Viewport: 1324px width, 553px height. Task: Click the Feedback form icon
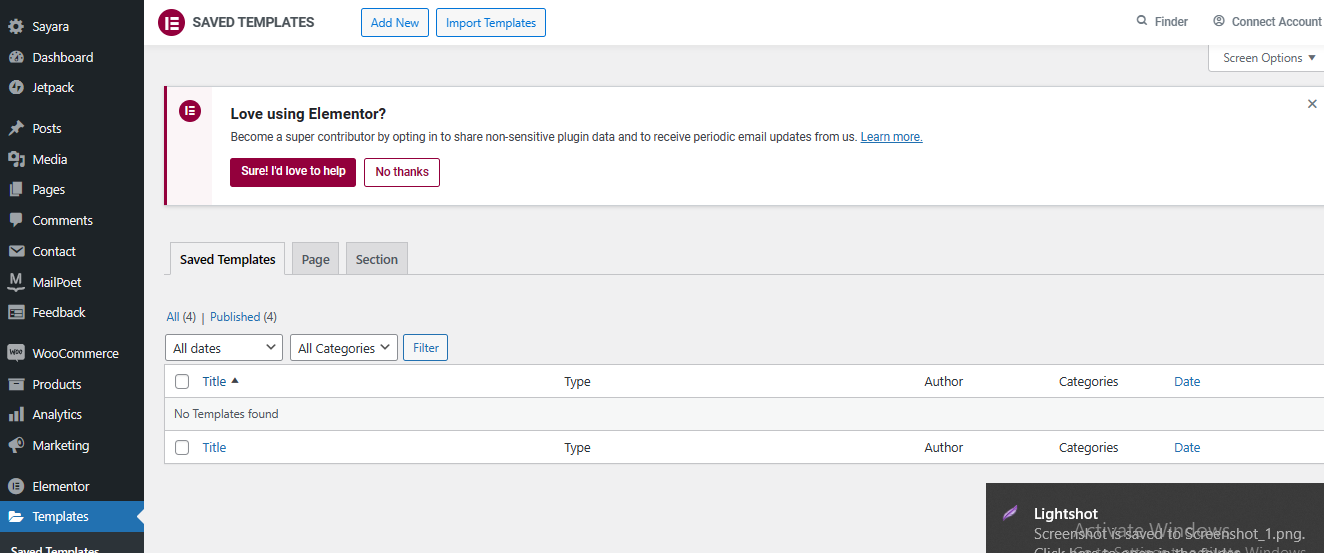16,312
